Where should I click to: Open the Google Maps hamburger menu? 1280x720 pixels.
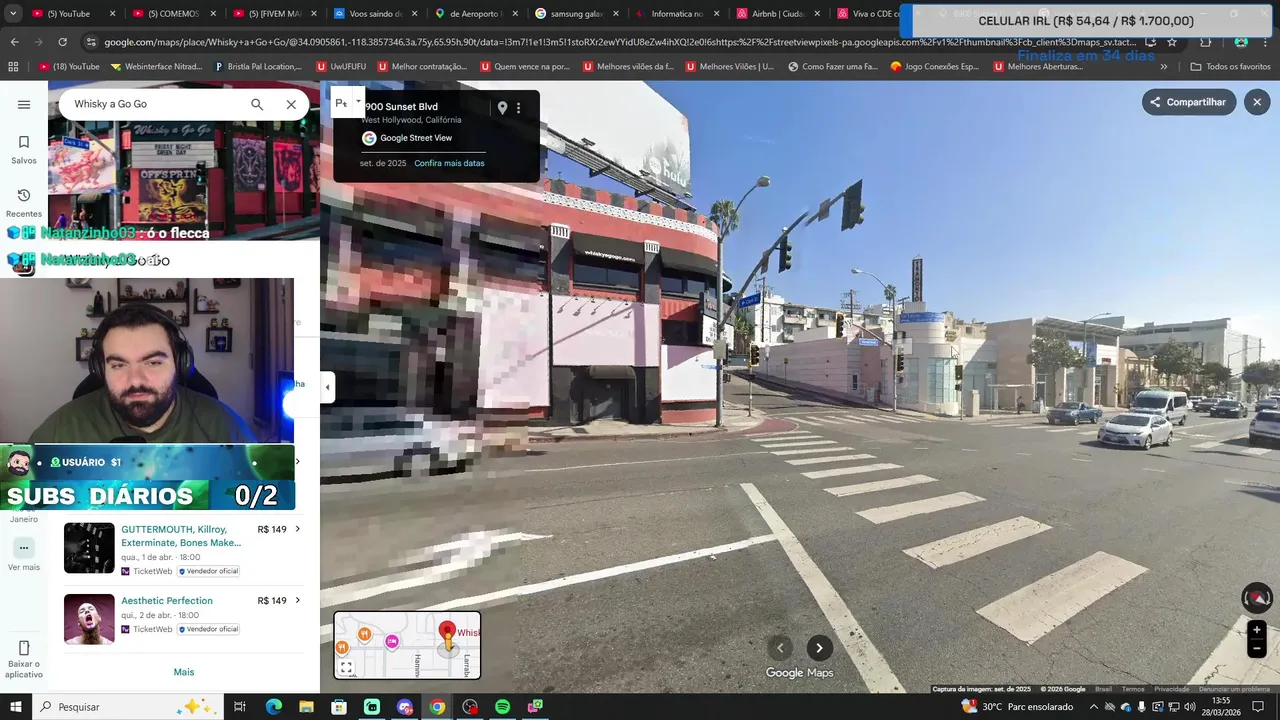(24, 104)
